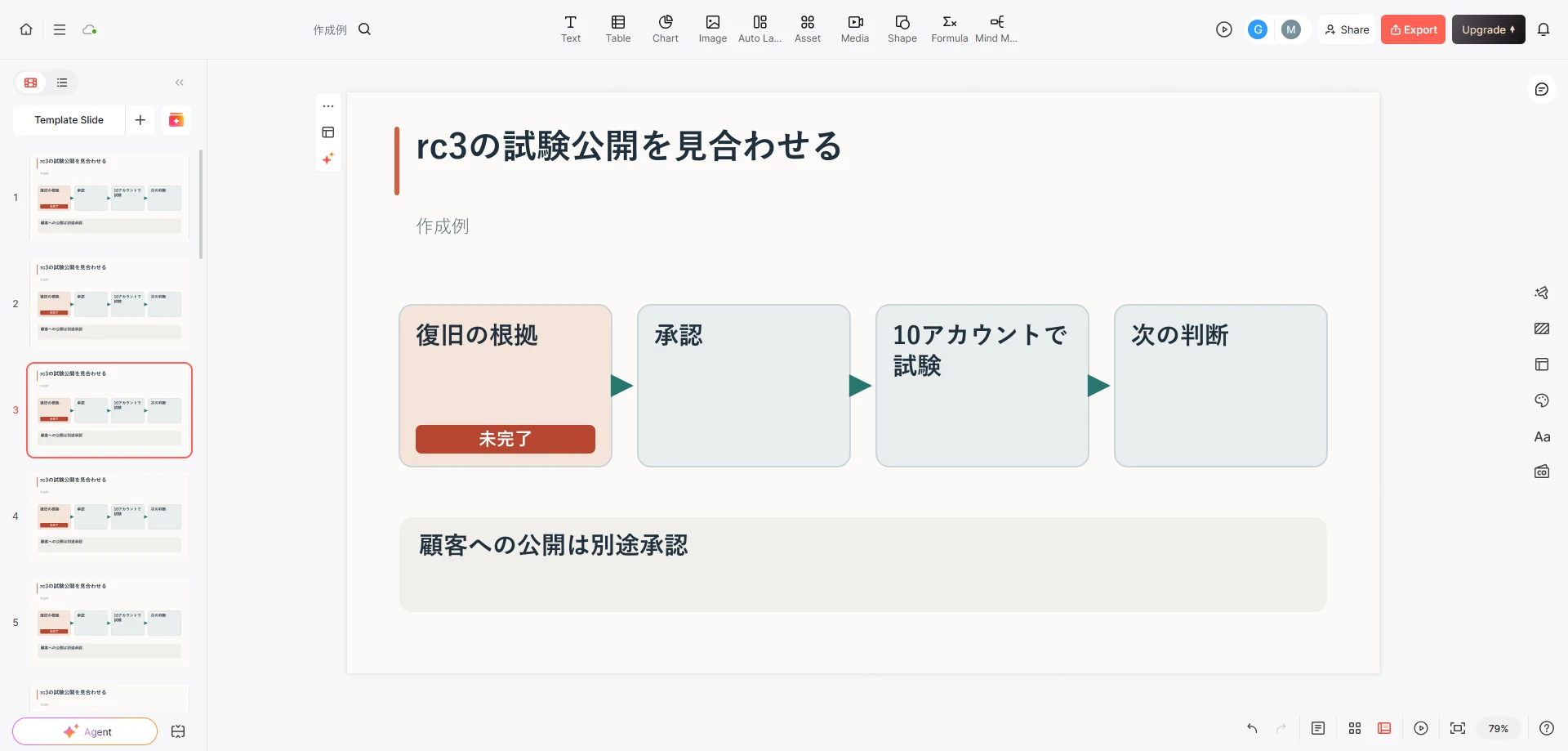Click the Template Slide button
This screenshot has width=1568, height=751.
coord(69,120)
